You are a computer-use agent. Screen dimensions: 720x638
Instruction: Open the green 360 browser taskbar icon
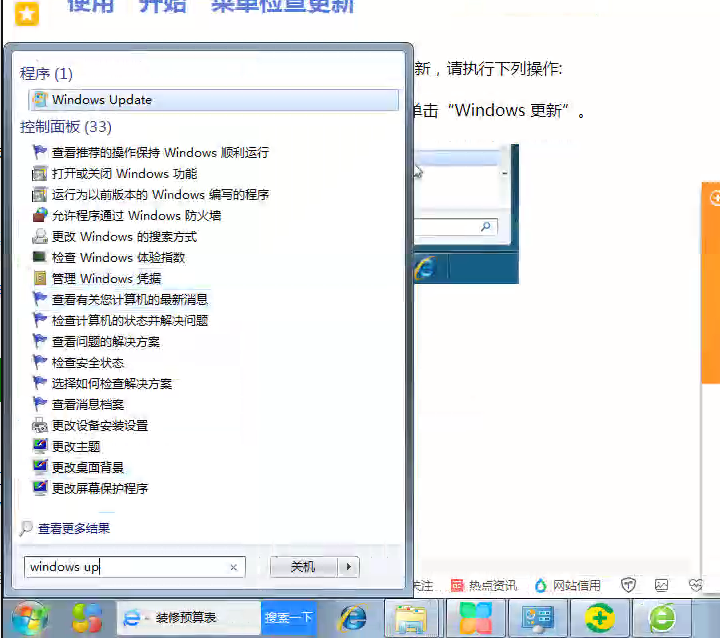662,618
